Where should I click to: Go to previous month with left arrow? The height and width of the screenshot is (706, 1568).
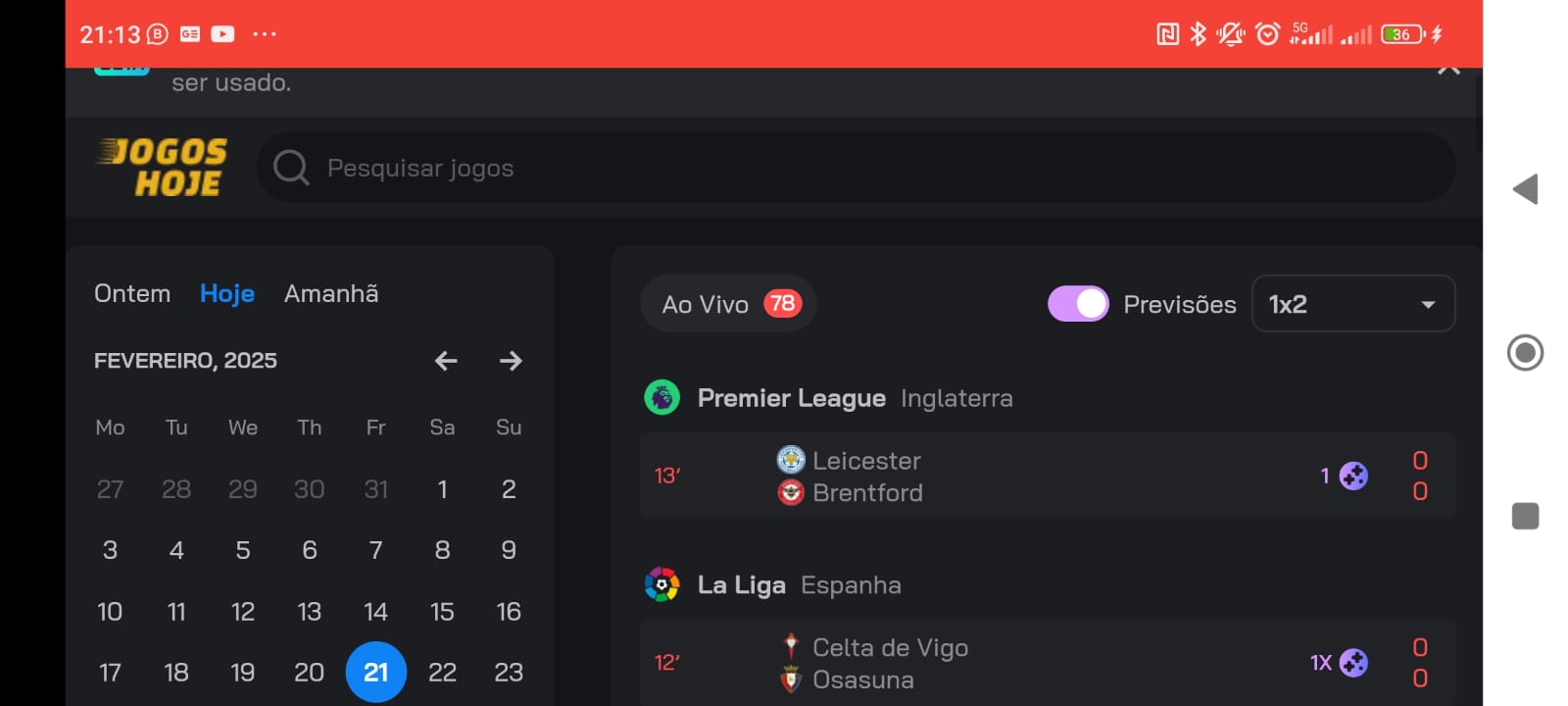coord(446,361)
